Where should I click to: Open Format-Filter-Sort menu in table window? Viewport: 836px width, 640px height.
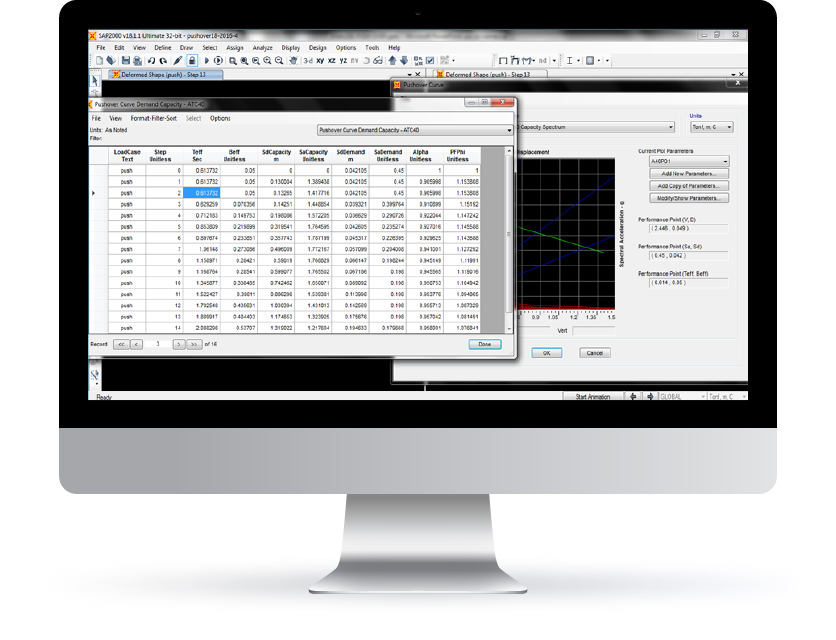click(154, 118)
